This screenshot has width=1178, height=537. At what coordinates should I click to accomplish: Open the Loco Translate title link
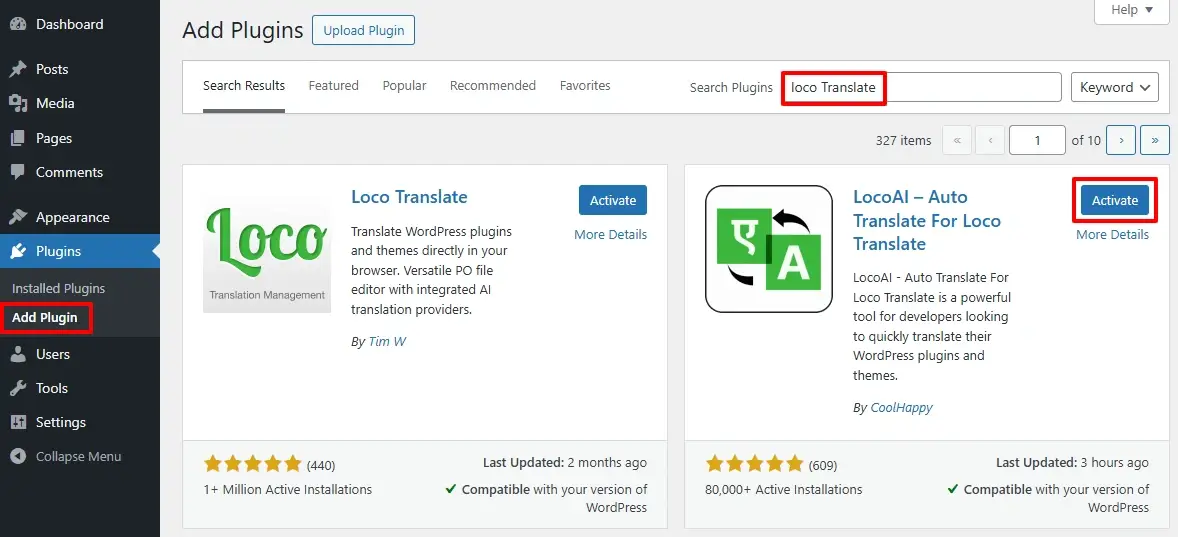(x=409, y=197)
